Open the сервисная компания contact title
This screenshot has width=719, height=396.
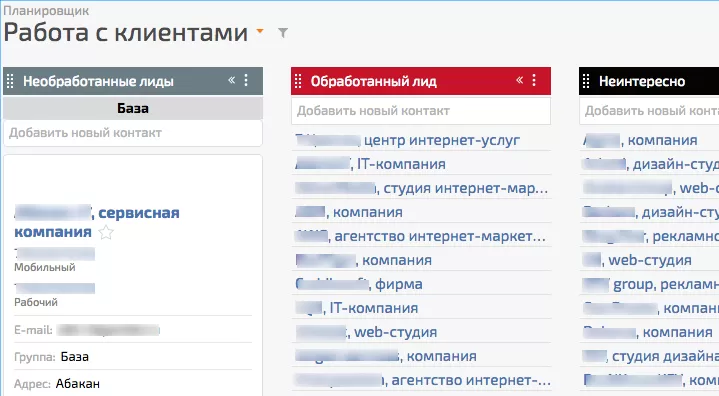click(x=97, y=222)
